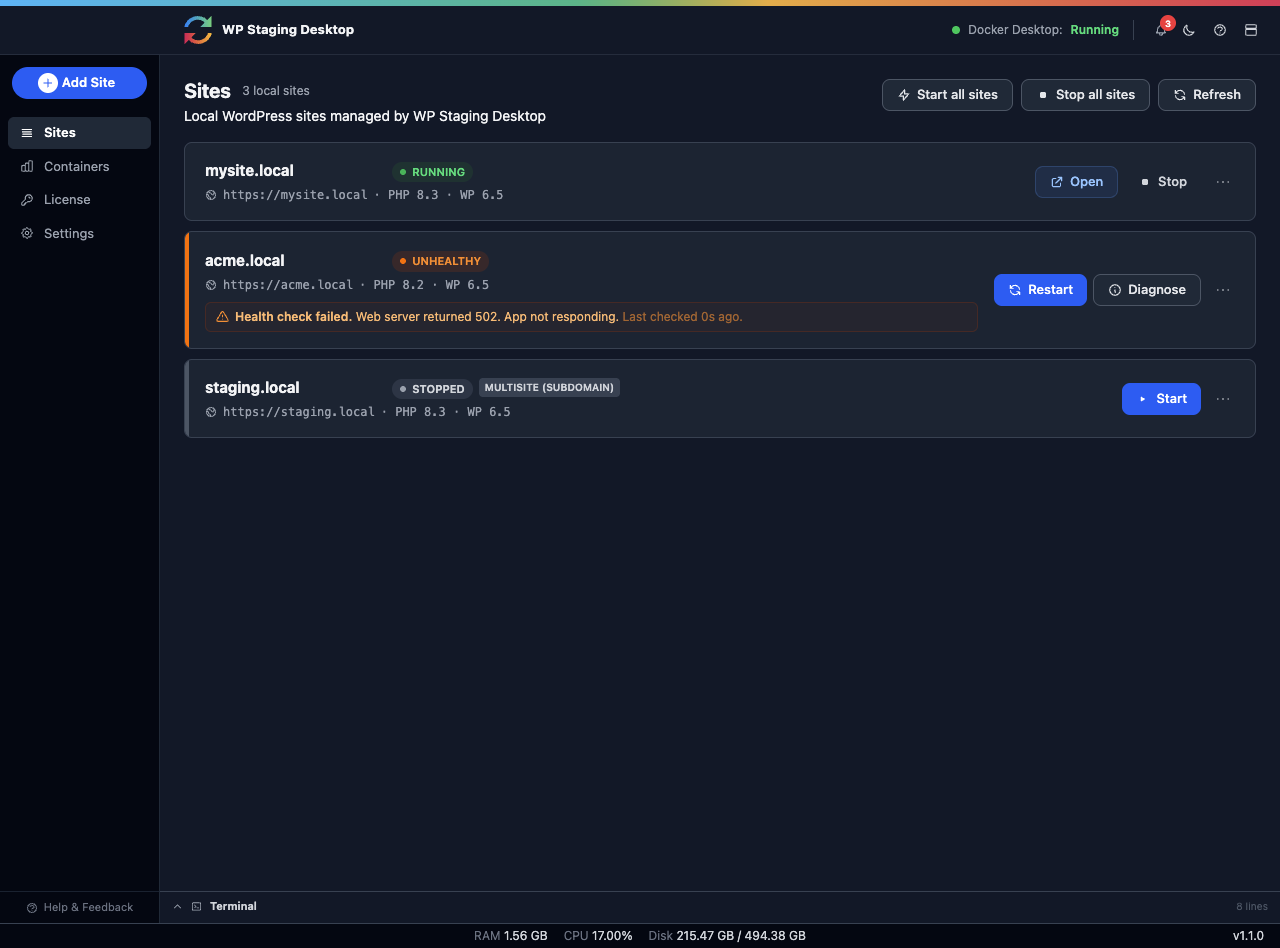Click the warning triangle in health check alert

click(x=223, y=317)
